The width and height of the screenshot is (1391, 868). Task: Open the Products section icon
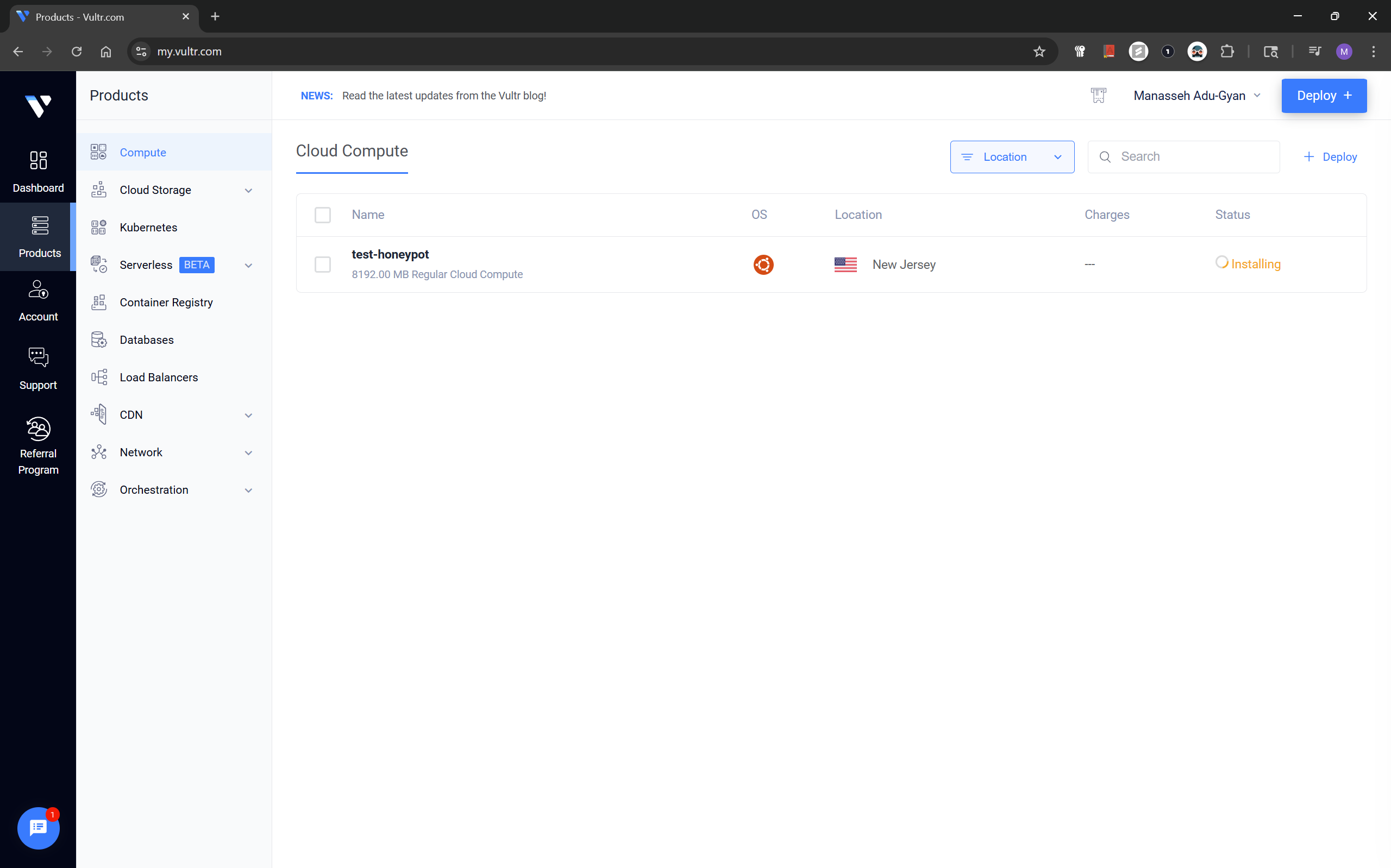[x=40, y=225]
